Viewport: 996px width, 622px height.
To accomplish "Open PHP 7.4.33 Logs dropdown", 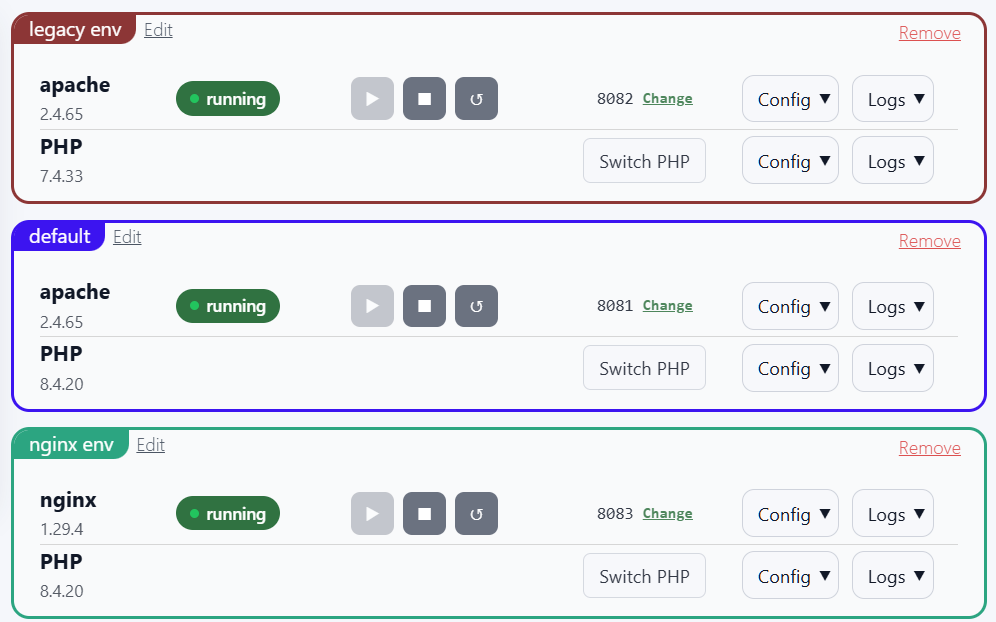I will coord(892,161).
